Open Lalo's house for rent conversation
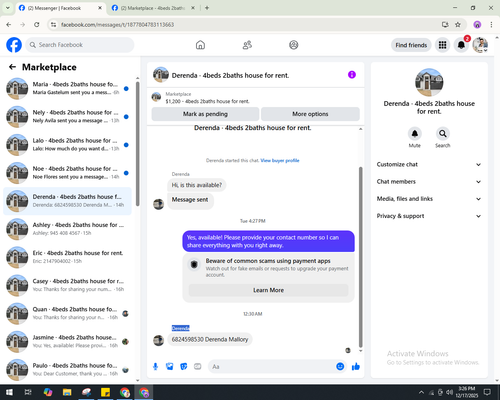500x400 pixels. click(67, 145)
